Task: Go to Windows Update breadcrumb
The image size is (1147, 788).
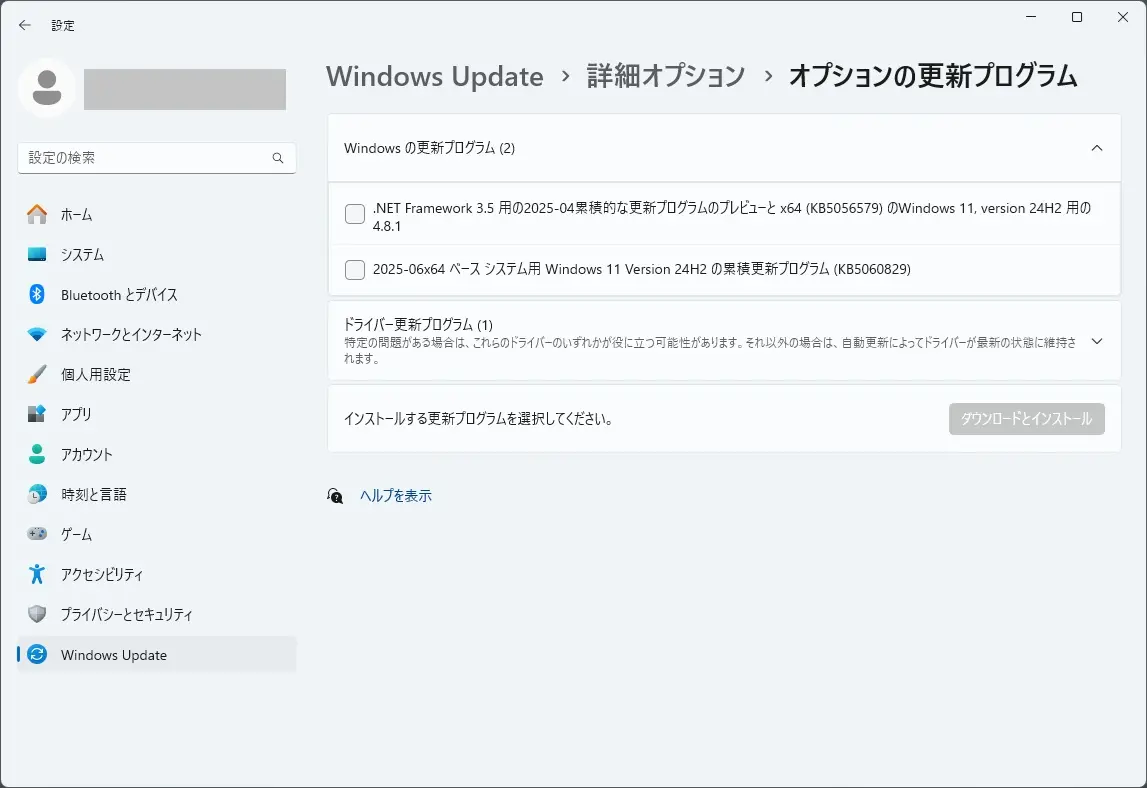Action: tap(435, 76)
